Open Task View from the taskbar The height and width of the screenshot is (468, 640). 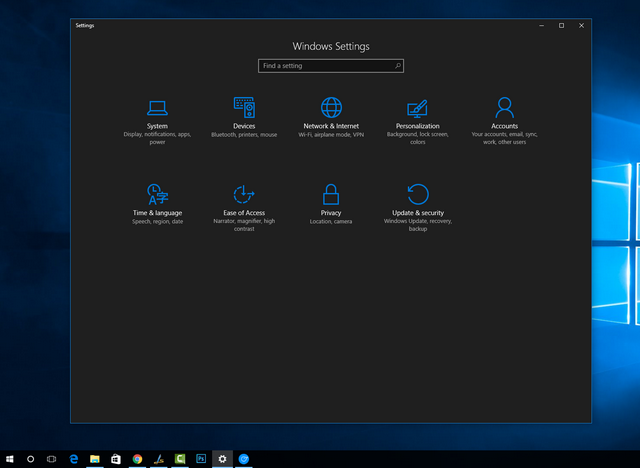(51, 459)
